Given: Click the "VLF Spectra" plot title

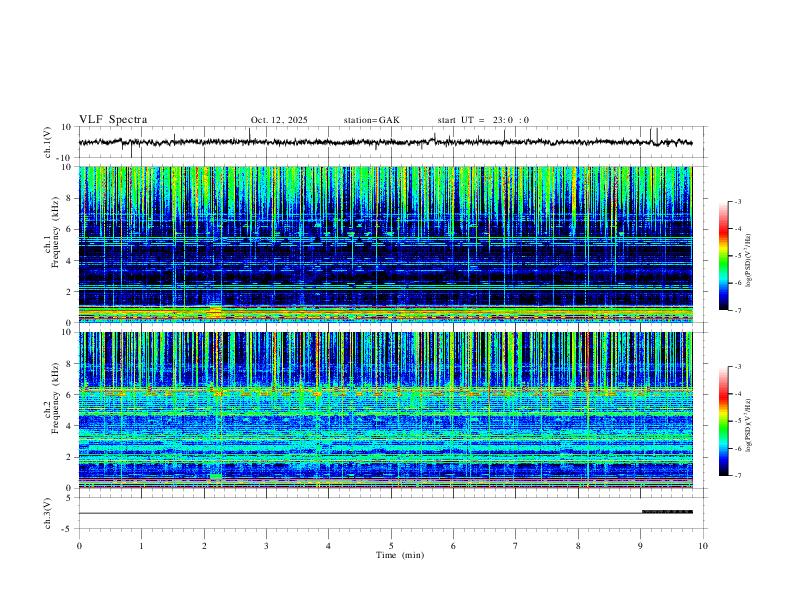Looking at the screenshot, I should [x=113, y=120].
